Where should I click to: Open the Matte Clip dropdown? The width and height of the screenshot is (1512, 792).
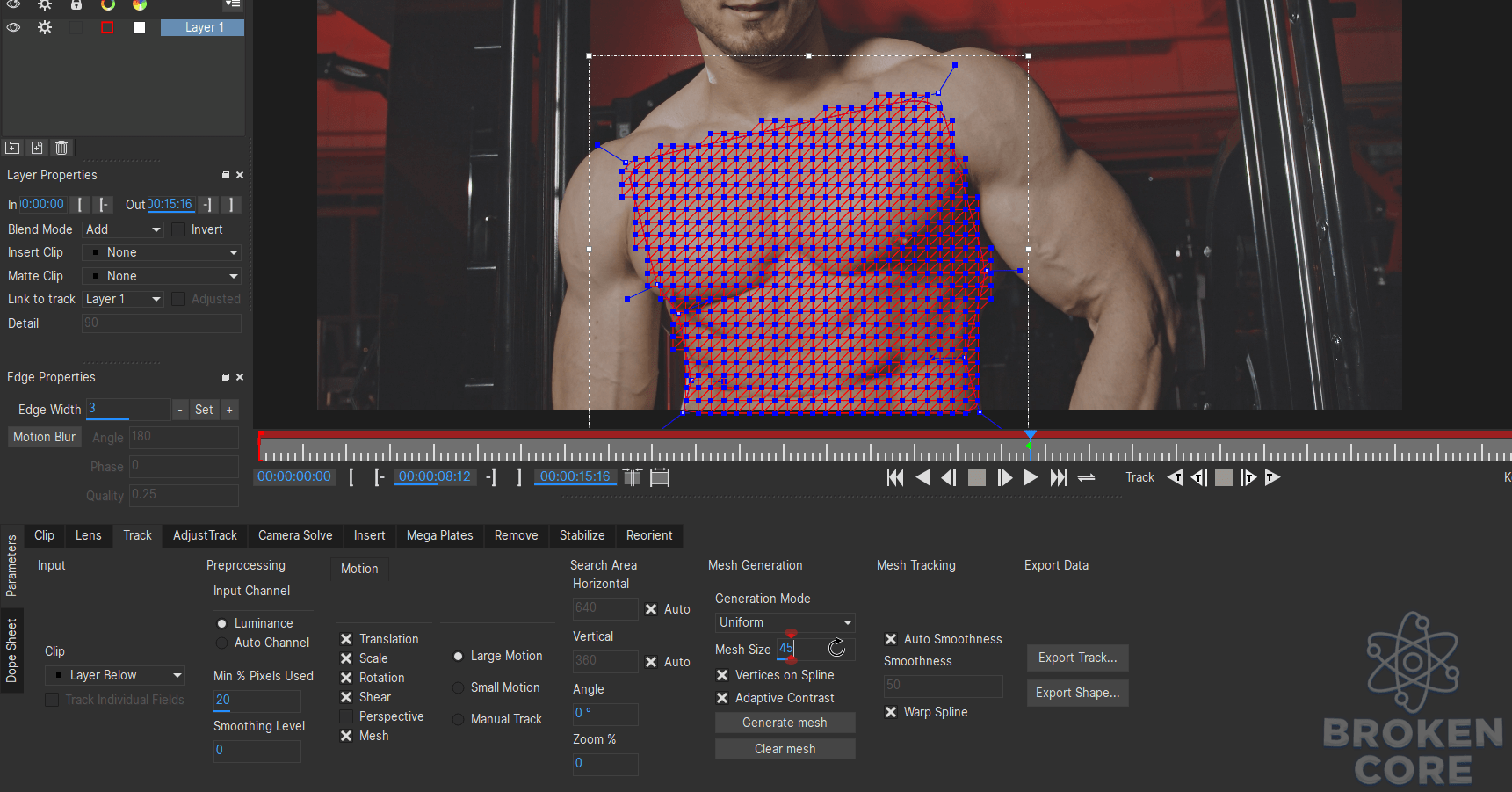pyautogui.click(x=162, y=276)
